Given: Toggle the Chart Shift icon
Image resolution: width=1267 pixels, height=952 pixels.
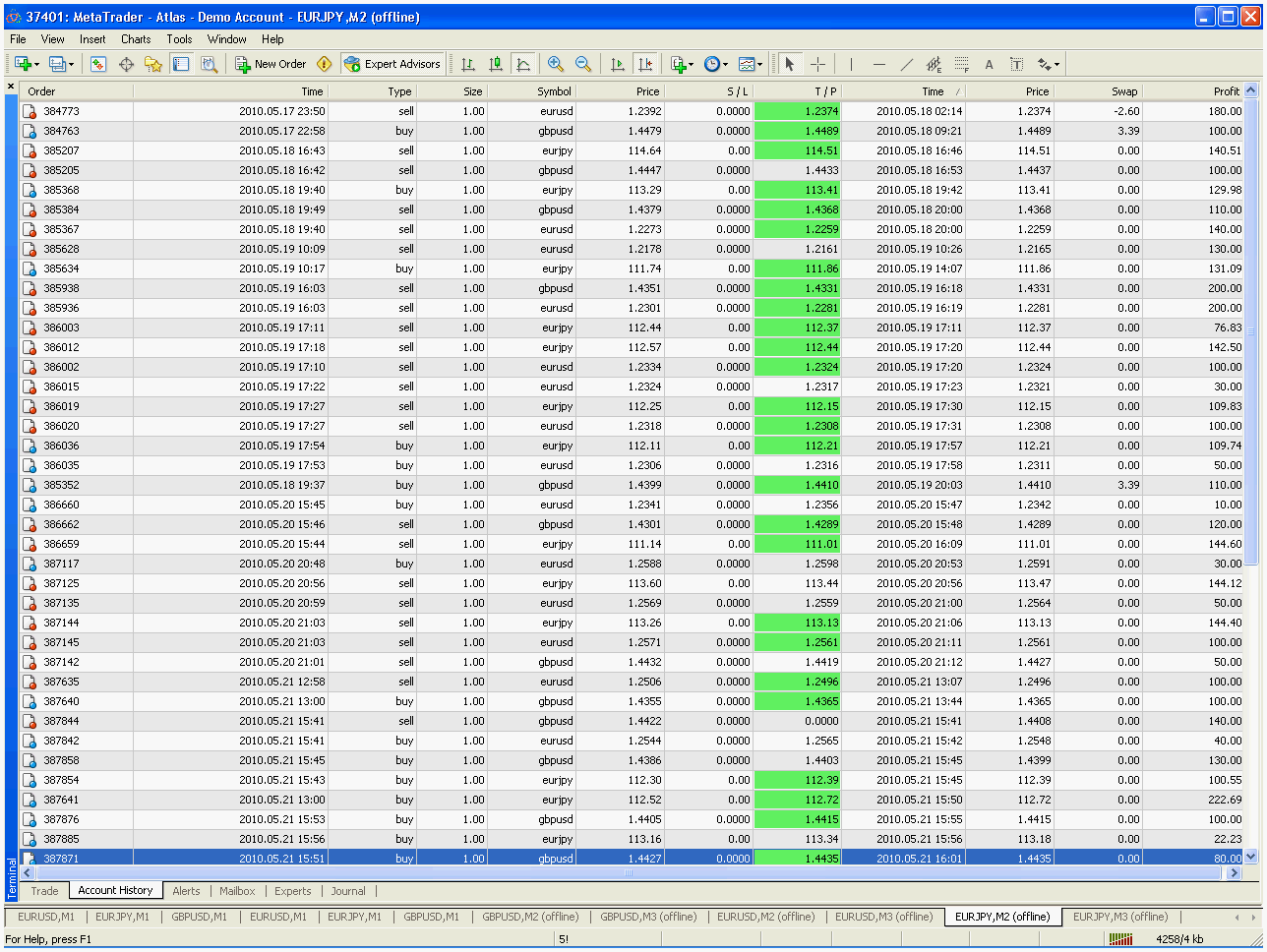Looking at the screenshot, I should [645, 64].
